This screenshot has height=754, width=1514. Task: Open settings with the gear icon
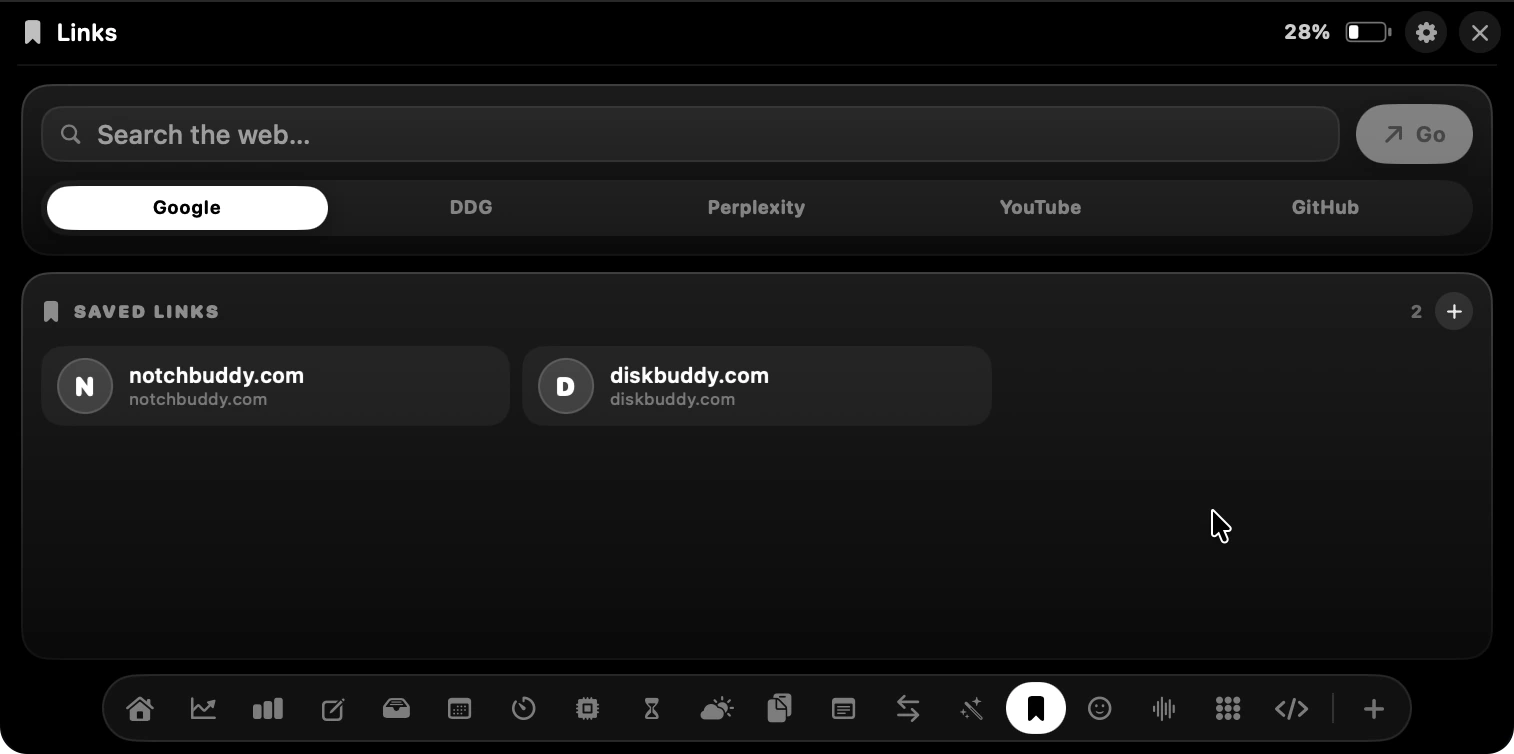[x=1426, y=33]
